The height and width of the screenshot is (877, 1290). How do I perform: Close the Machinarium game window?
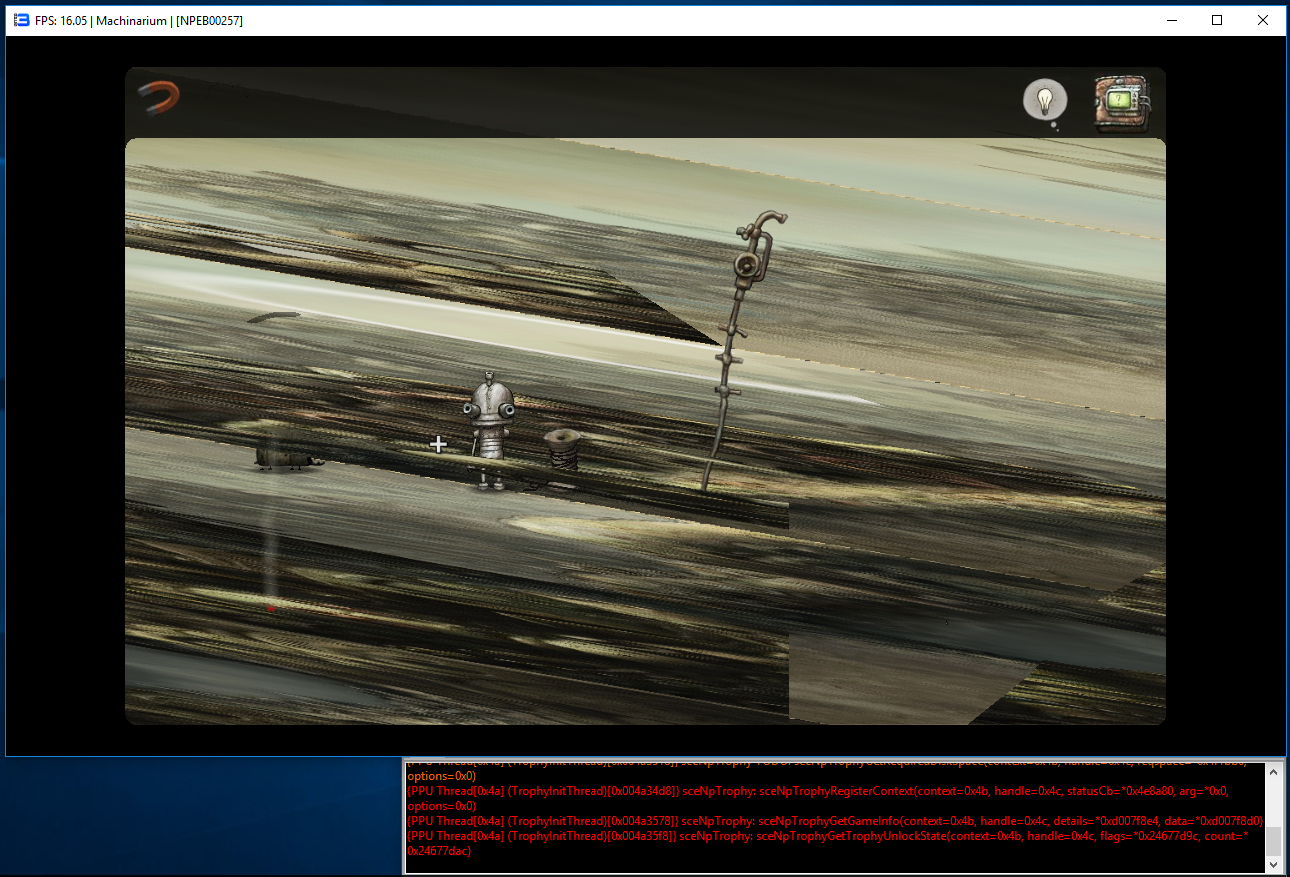(x=1263, y=20)
